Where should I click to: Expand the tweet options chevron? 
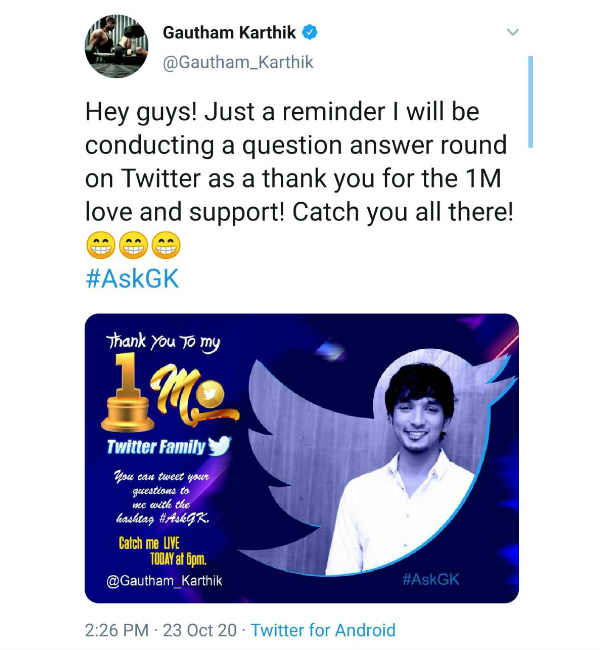(x=513, y=32)
